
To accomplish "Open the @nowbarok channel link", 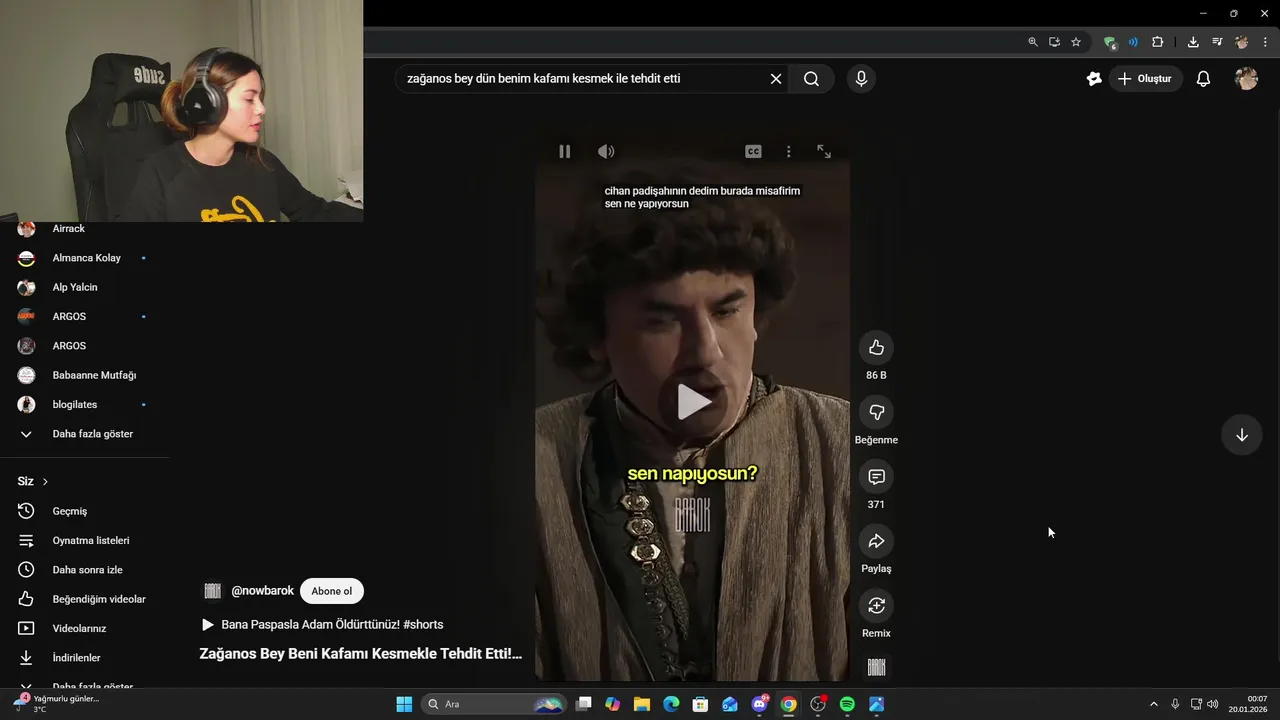I will click(262, 591).
